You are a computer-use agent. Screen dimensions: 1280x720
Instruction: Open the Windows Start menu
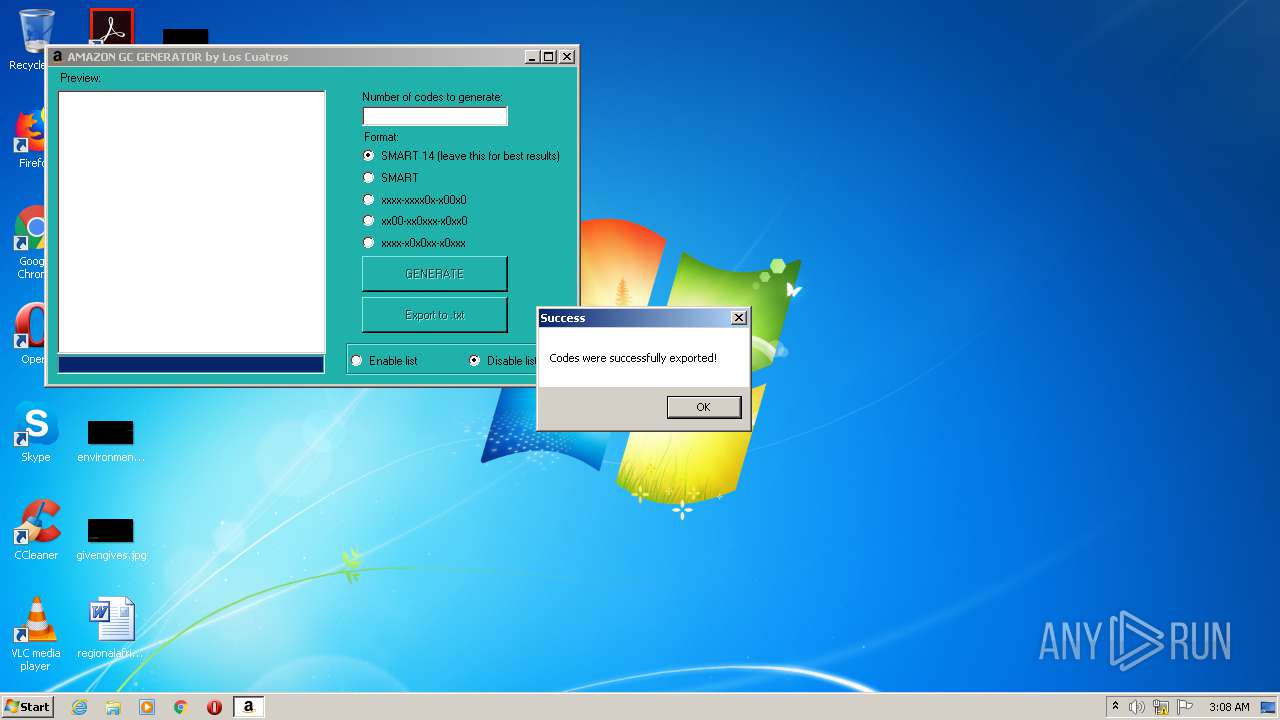pyautogui.click(x=27, y=707)
